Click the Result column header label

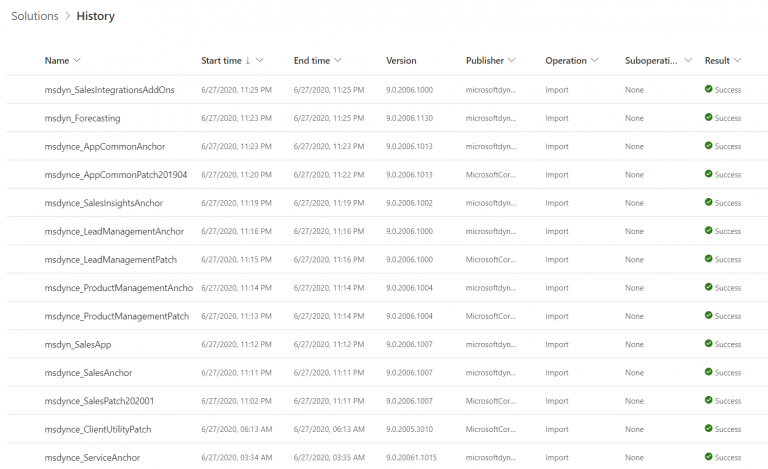717,61
